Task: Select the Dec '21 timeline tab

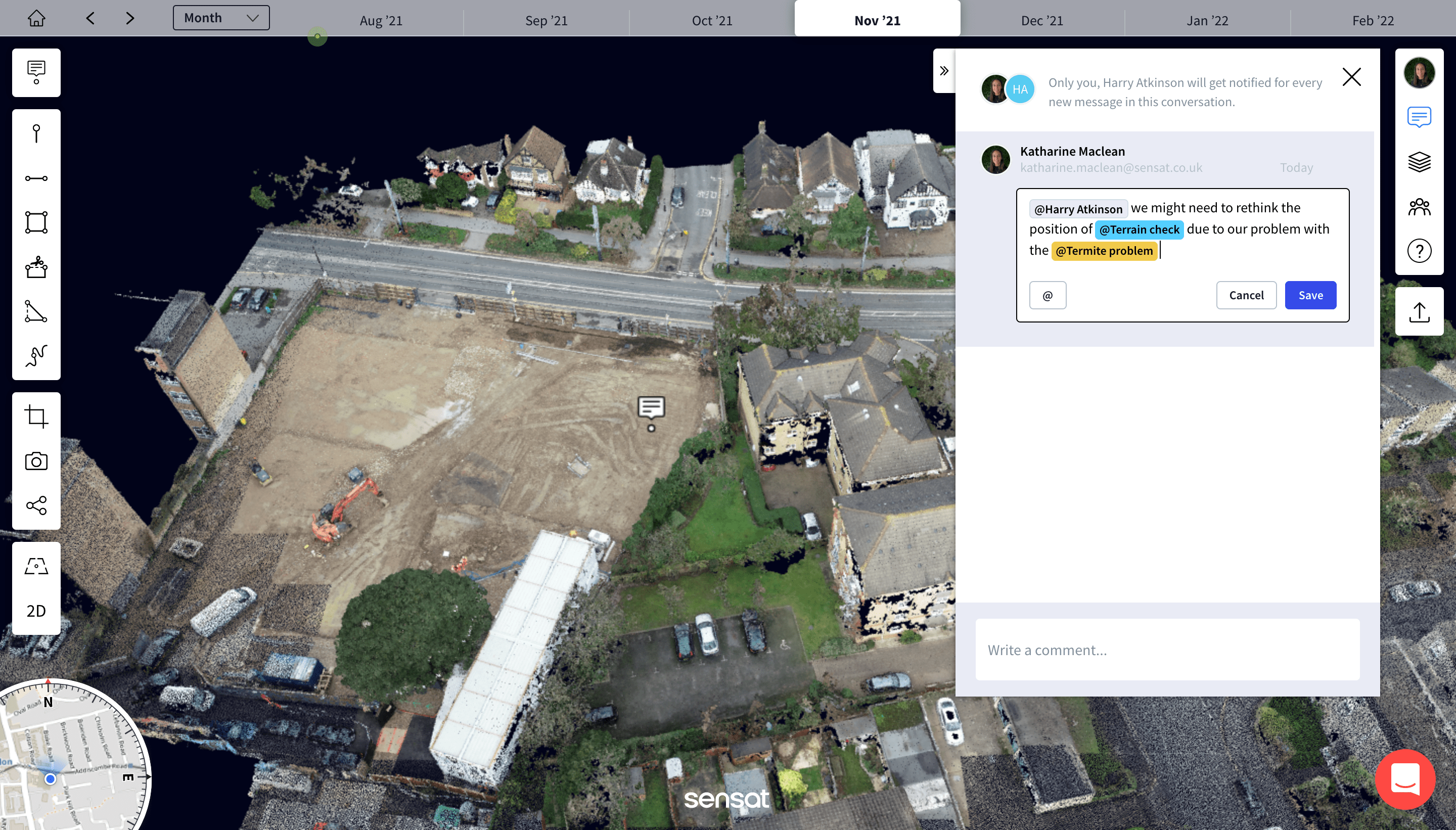Action: [1041, 21]
